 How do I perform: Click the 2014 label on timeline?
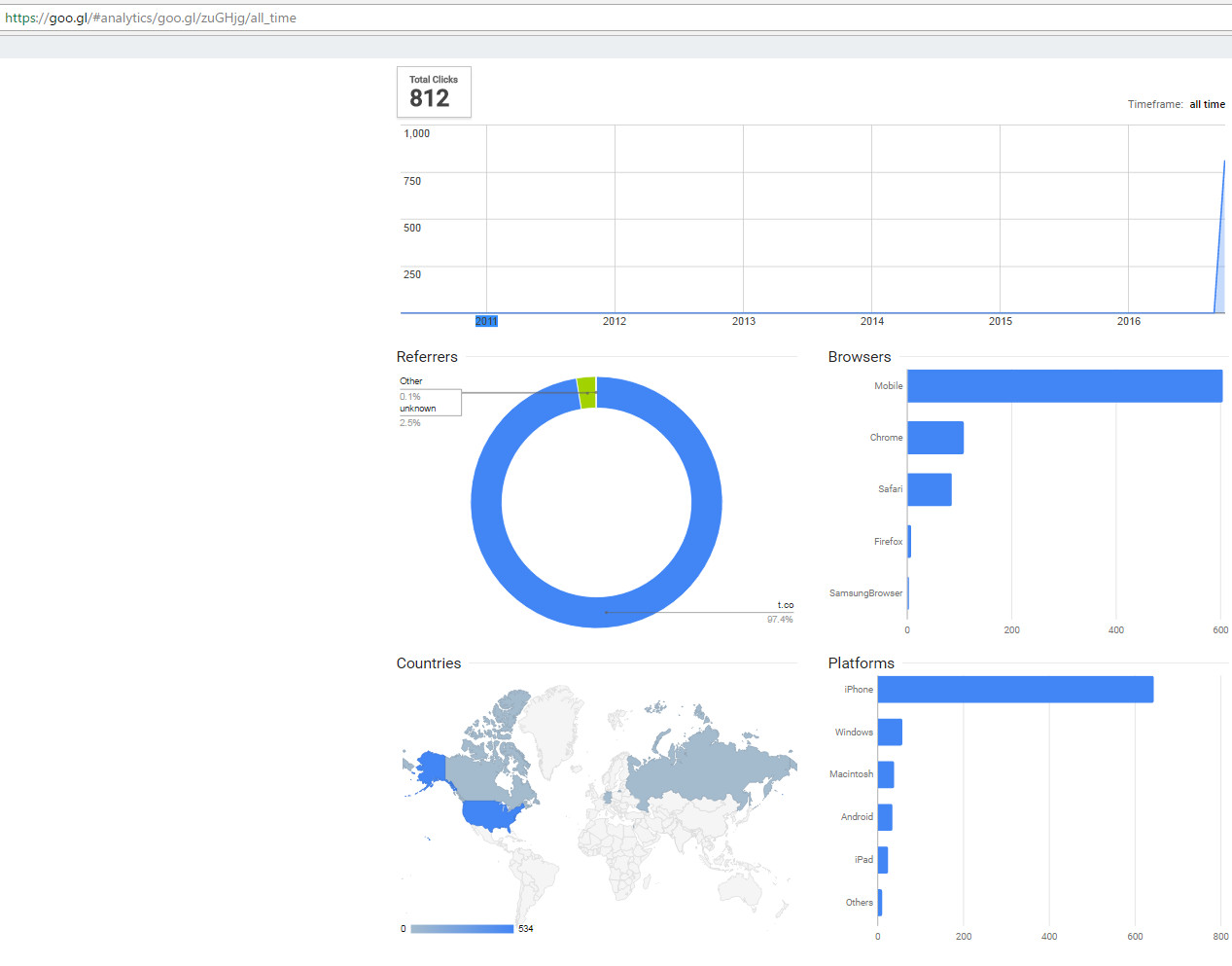pos(871,321)
